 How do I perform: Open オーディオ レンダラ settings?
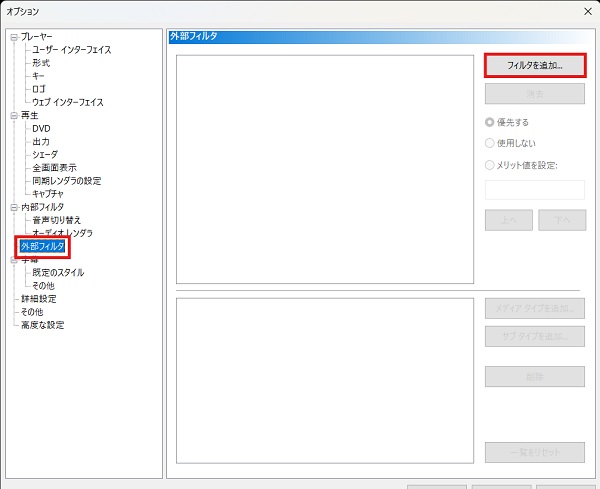(62, 233)
